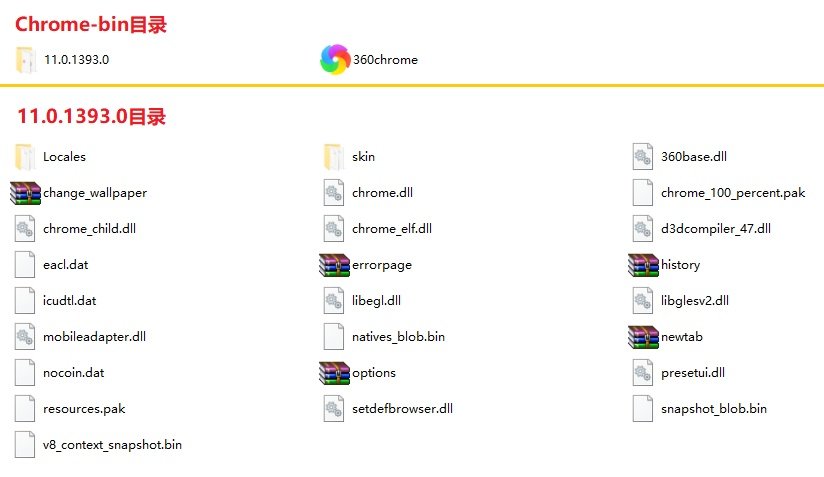Image resolution: width=824 pixels, height=477 pixels.
Task: Select the change_wallpaper archive icon
Action: click(x=26, y=193)
